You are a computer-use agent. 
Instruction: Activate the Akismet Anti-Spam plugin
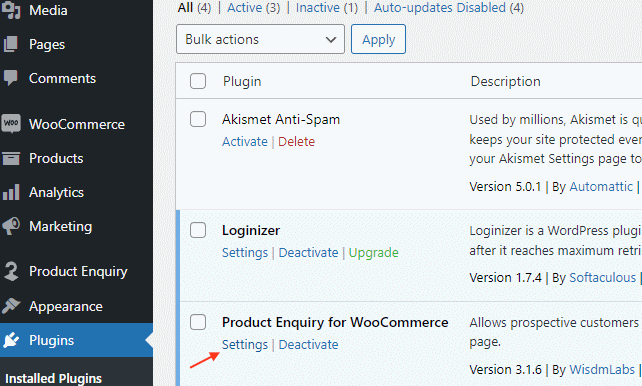(x=244, y=142)
